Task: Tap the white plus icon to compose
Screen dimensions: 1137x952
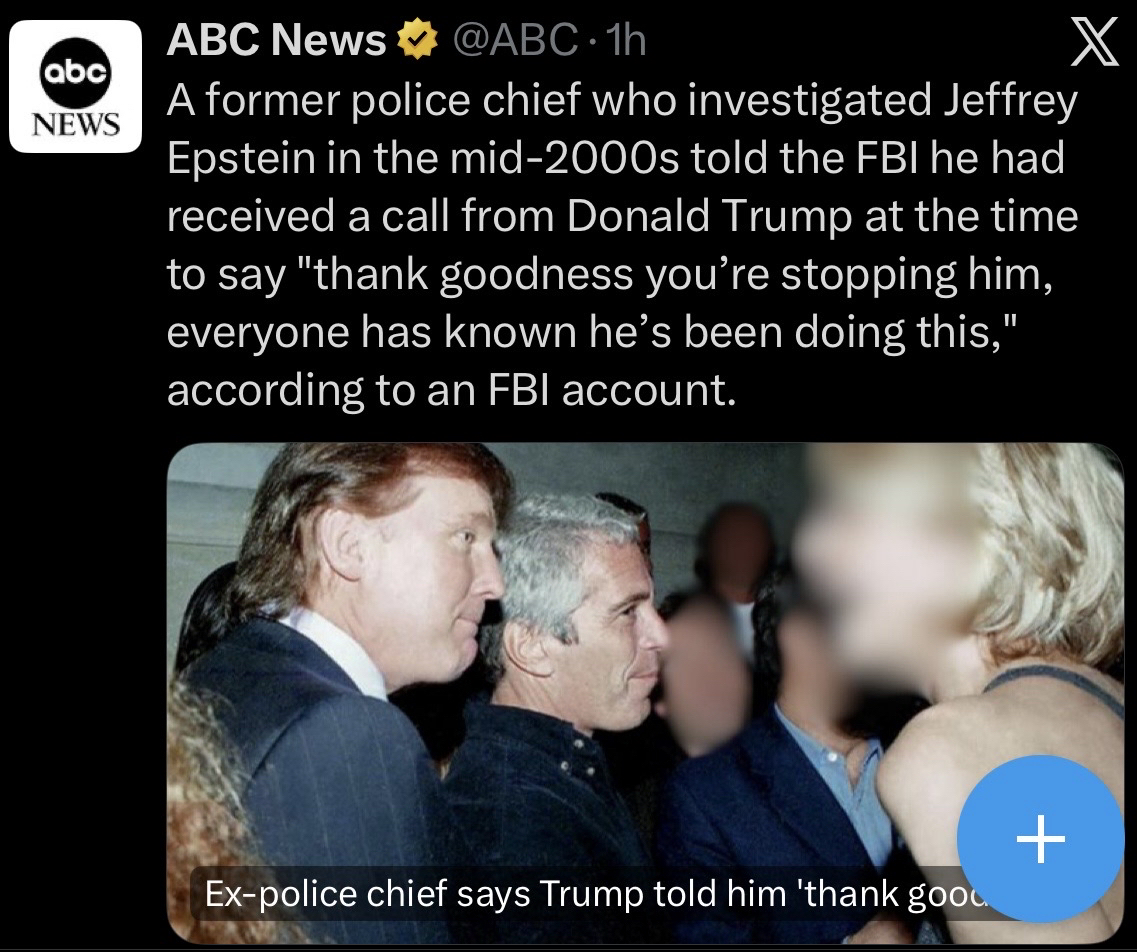Action: point(1041,839)
